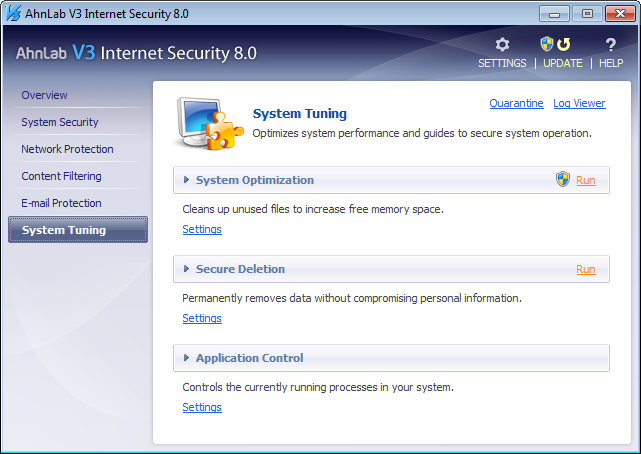
Task: Close the AhnLab V3 window
Action: pos(620,14)
